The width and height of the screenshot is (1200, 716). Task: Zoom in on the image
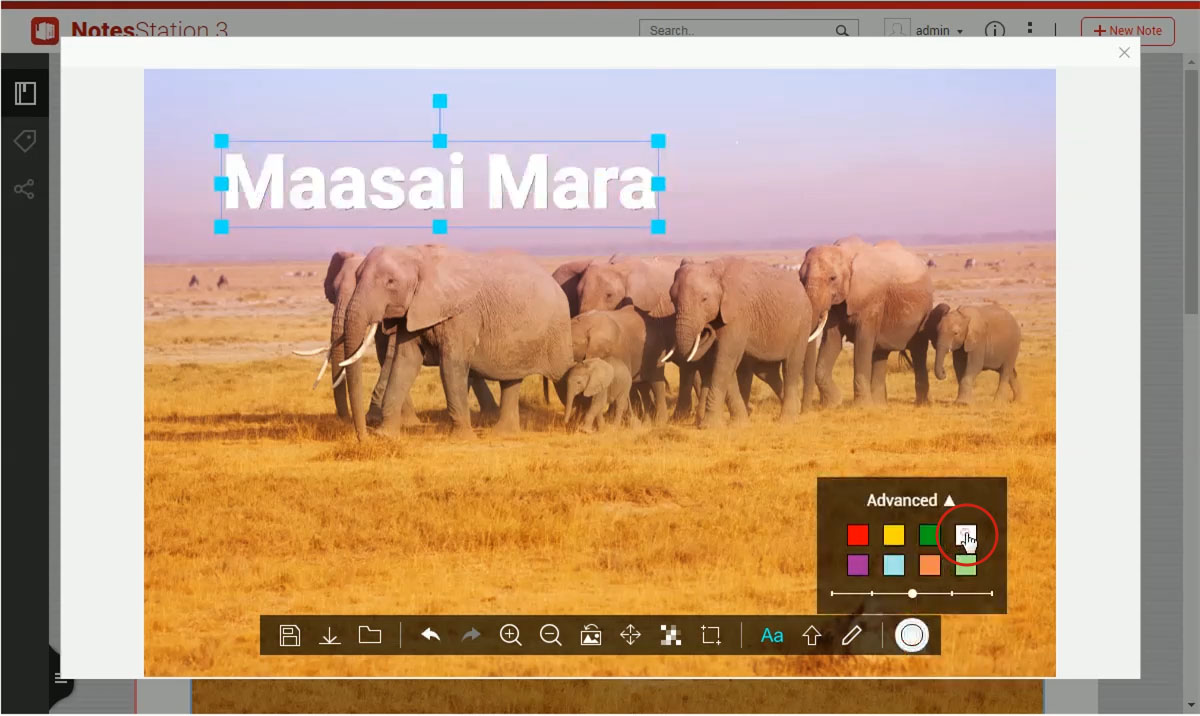click(x=511, y=635)
